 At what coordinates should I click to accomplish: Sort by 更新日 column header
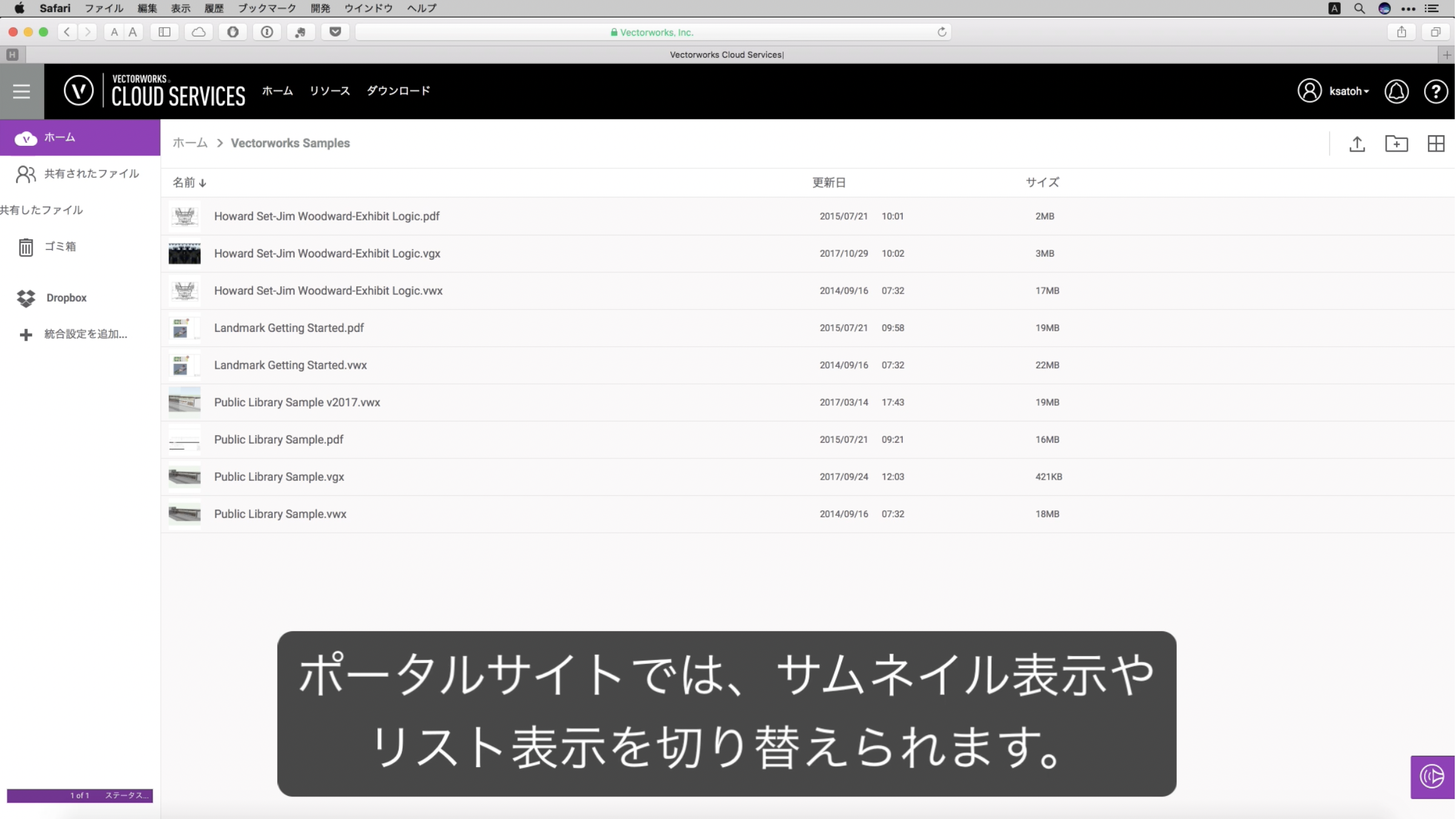click(x=829, y=183)
